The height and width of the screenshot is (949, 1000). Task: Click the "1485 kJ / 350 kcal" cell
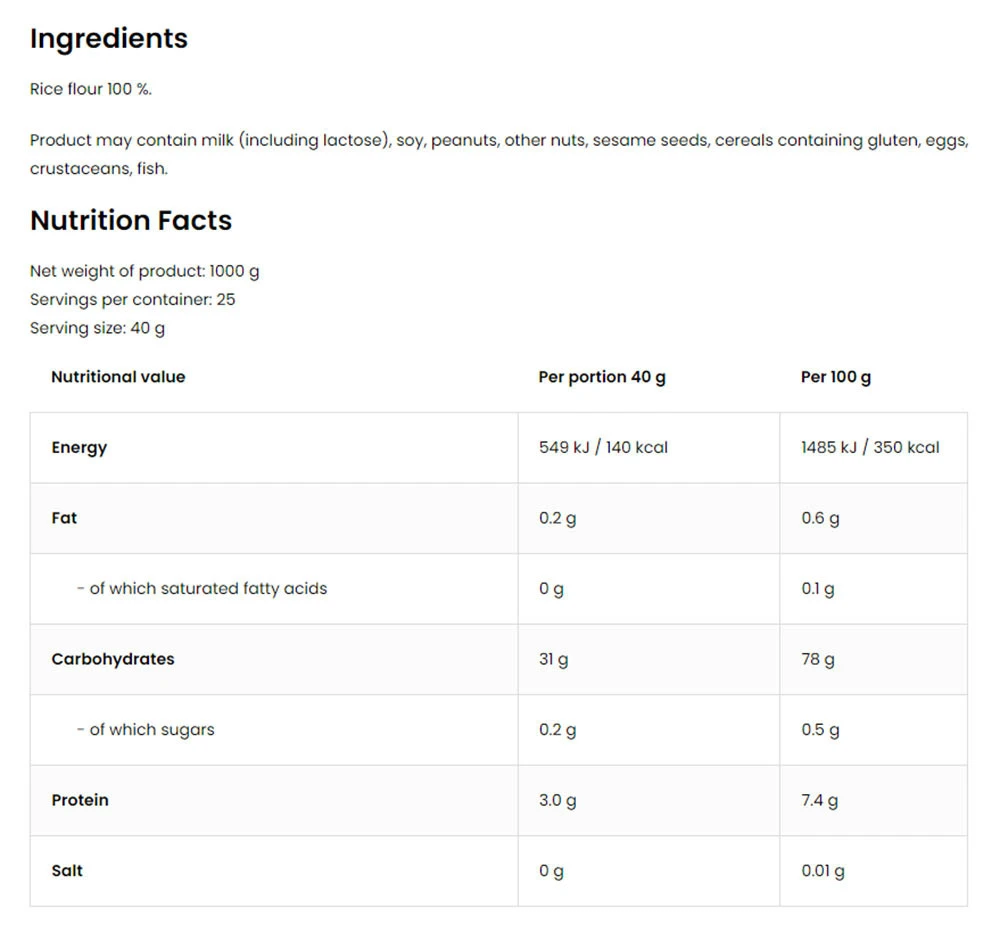coord(870,448)
